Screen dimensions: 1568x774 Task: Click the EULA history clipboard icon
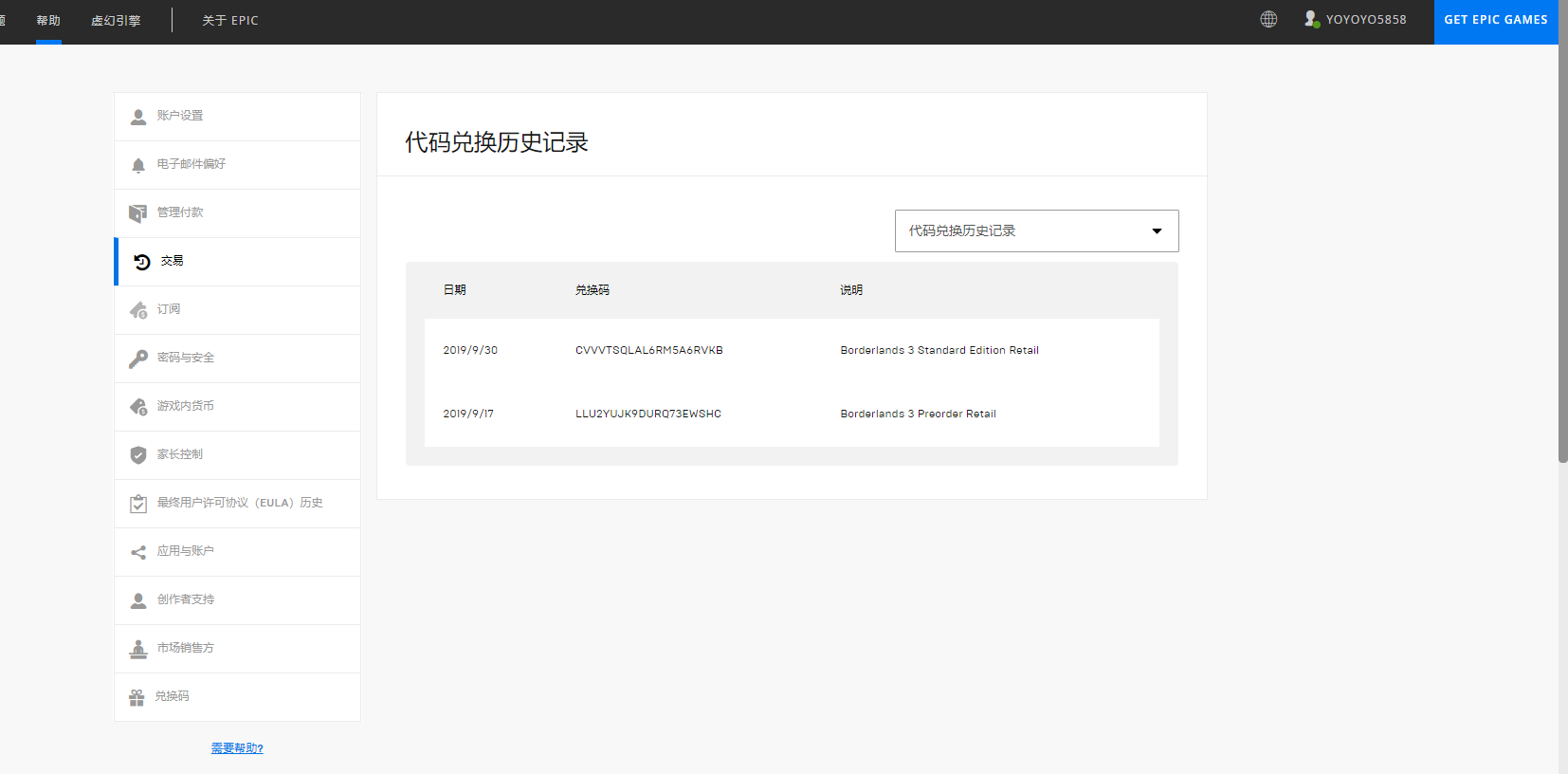138,504
